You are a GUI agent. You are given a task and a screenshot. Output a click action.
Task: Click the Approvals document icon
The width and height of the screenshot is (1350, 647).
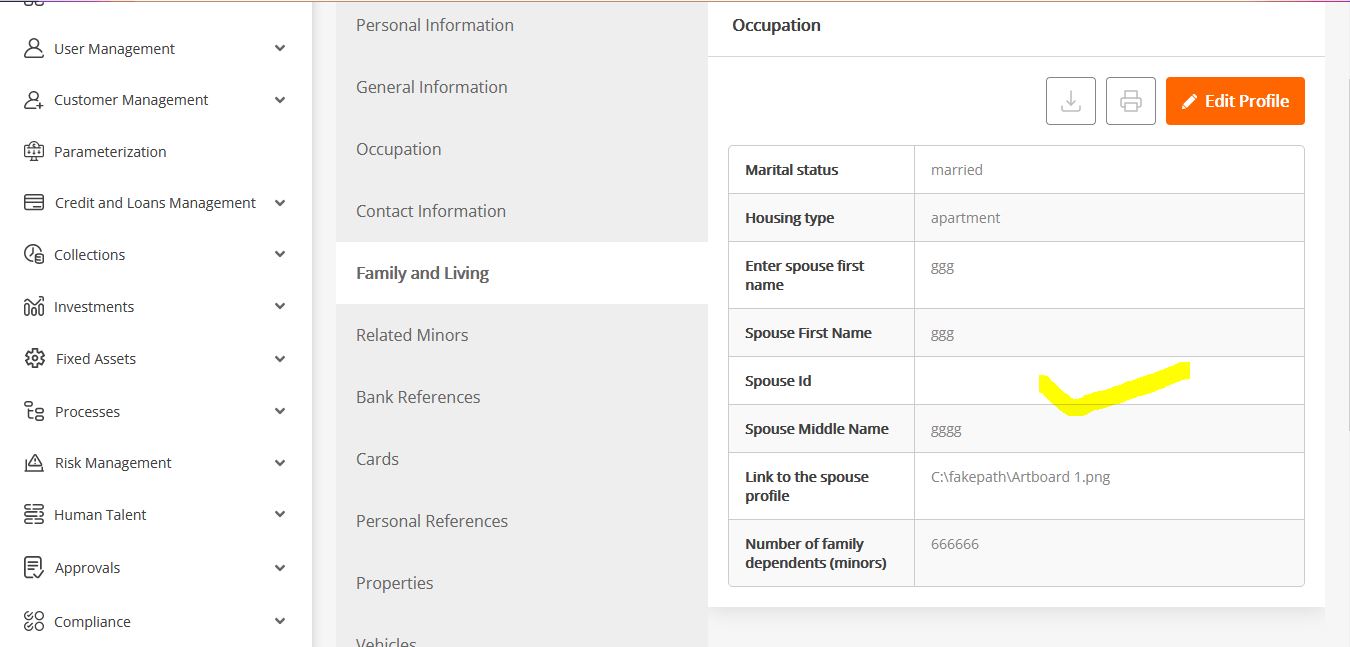tap(34, 567)
